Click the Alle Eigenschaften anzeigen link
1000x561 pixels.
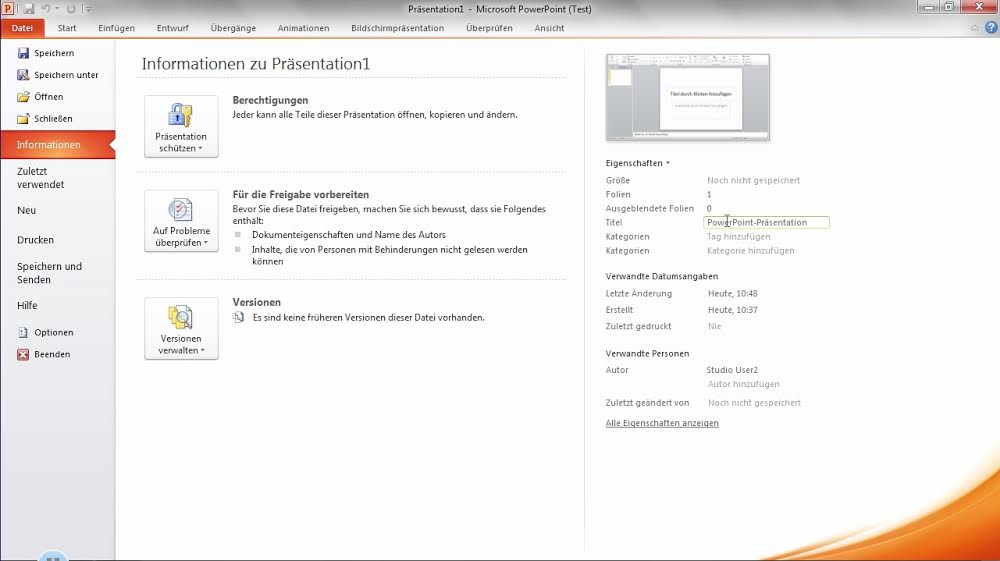(x=662, y=423)
